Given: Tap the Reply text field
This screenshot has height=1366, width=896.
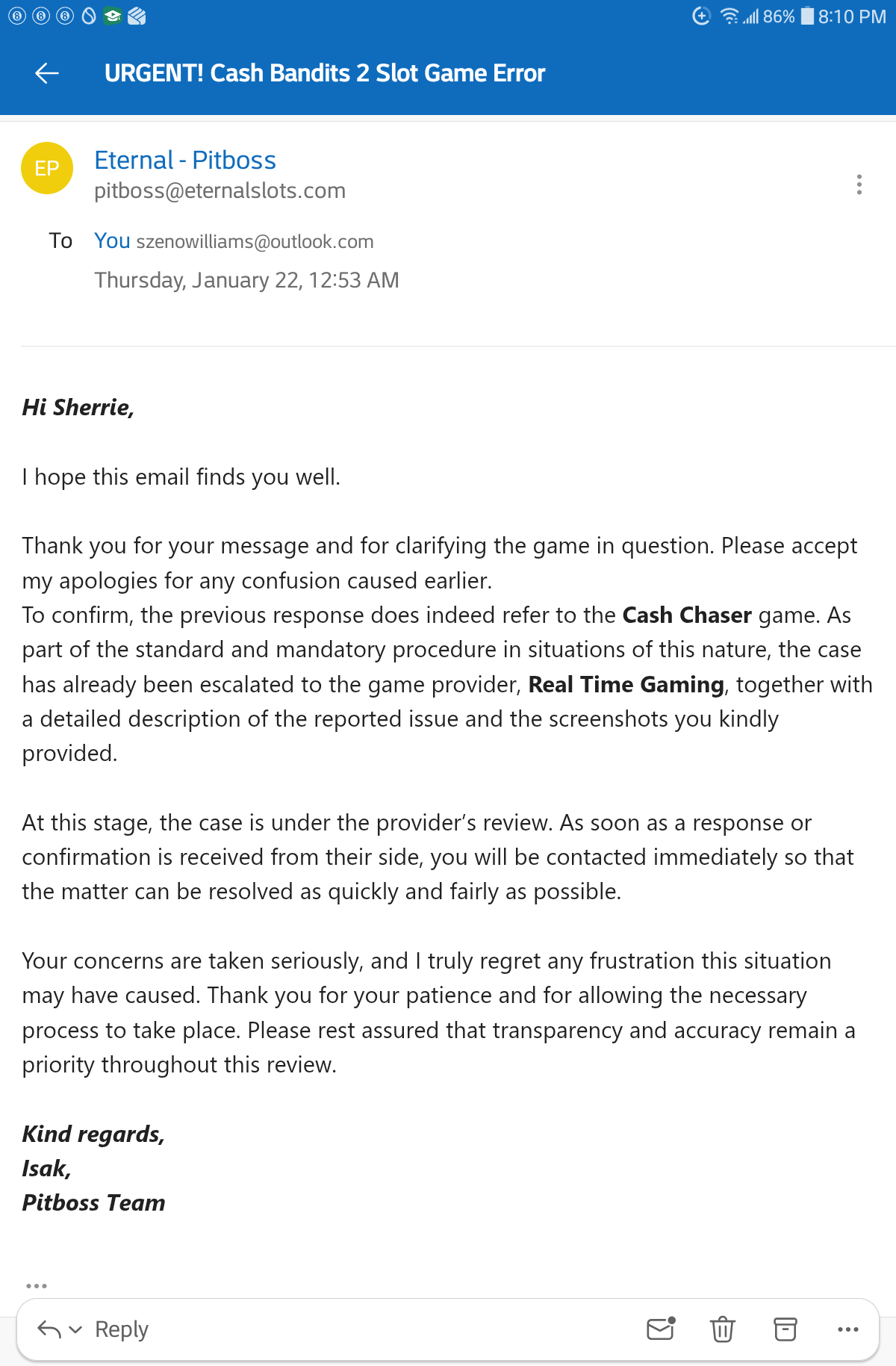Looking at the screenshot, I should 122,1329.
